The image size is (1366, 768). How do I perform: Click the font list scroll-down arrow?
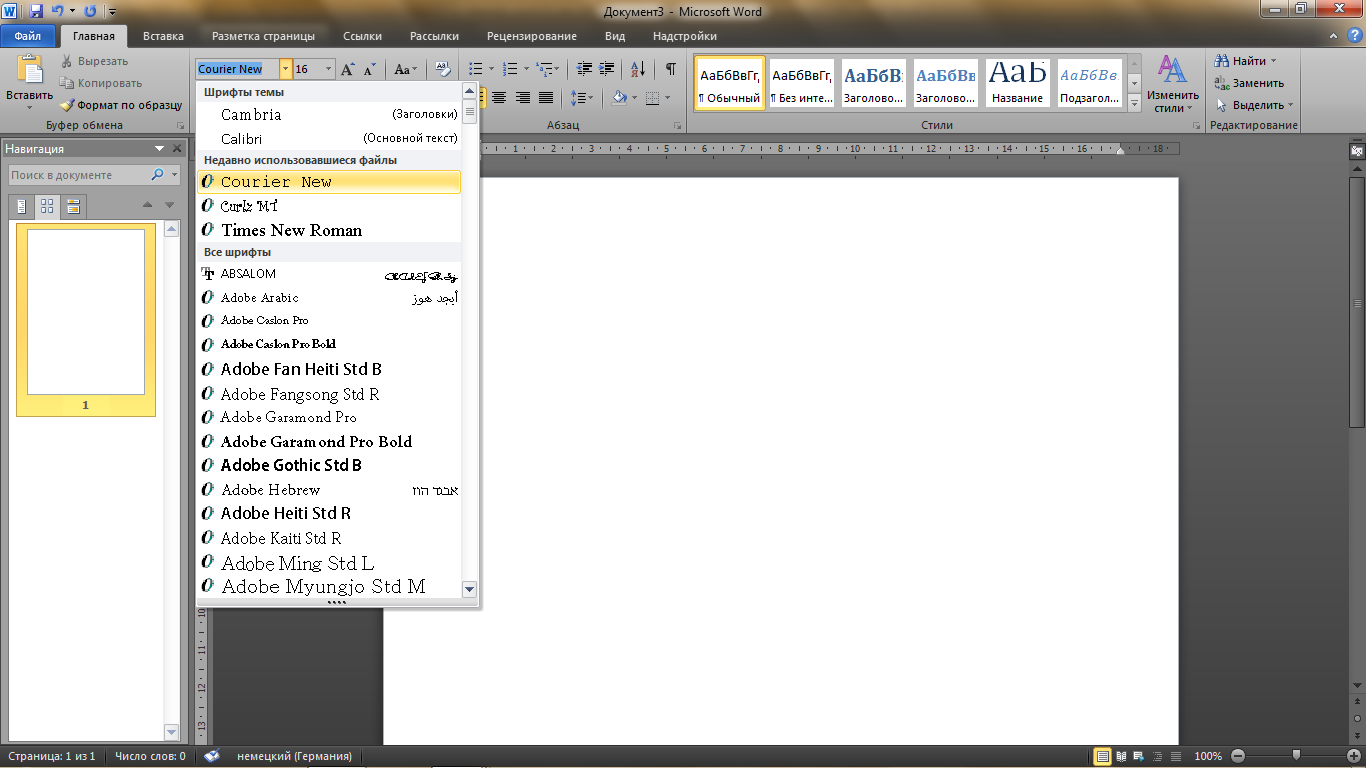tap(470, 589)
